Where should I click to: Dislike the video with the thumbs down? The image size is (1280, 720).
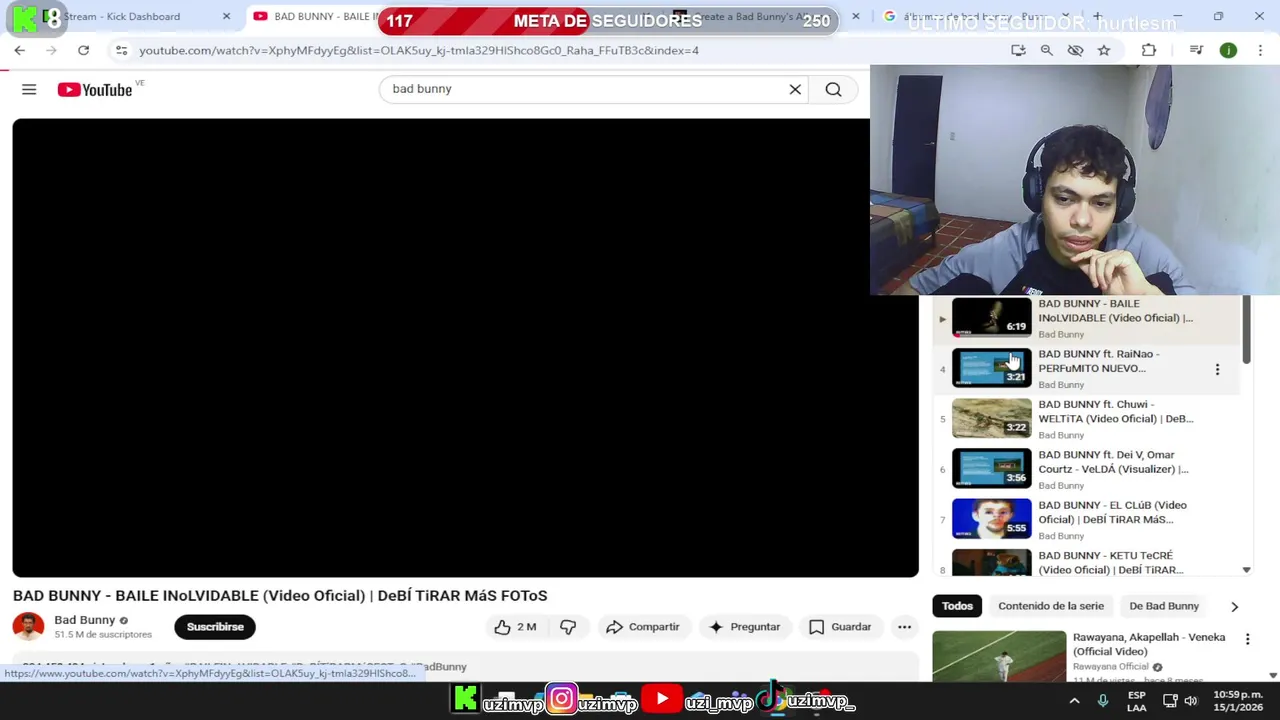(568, 627)
